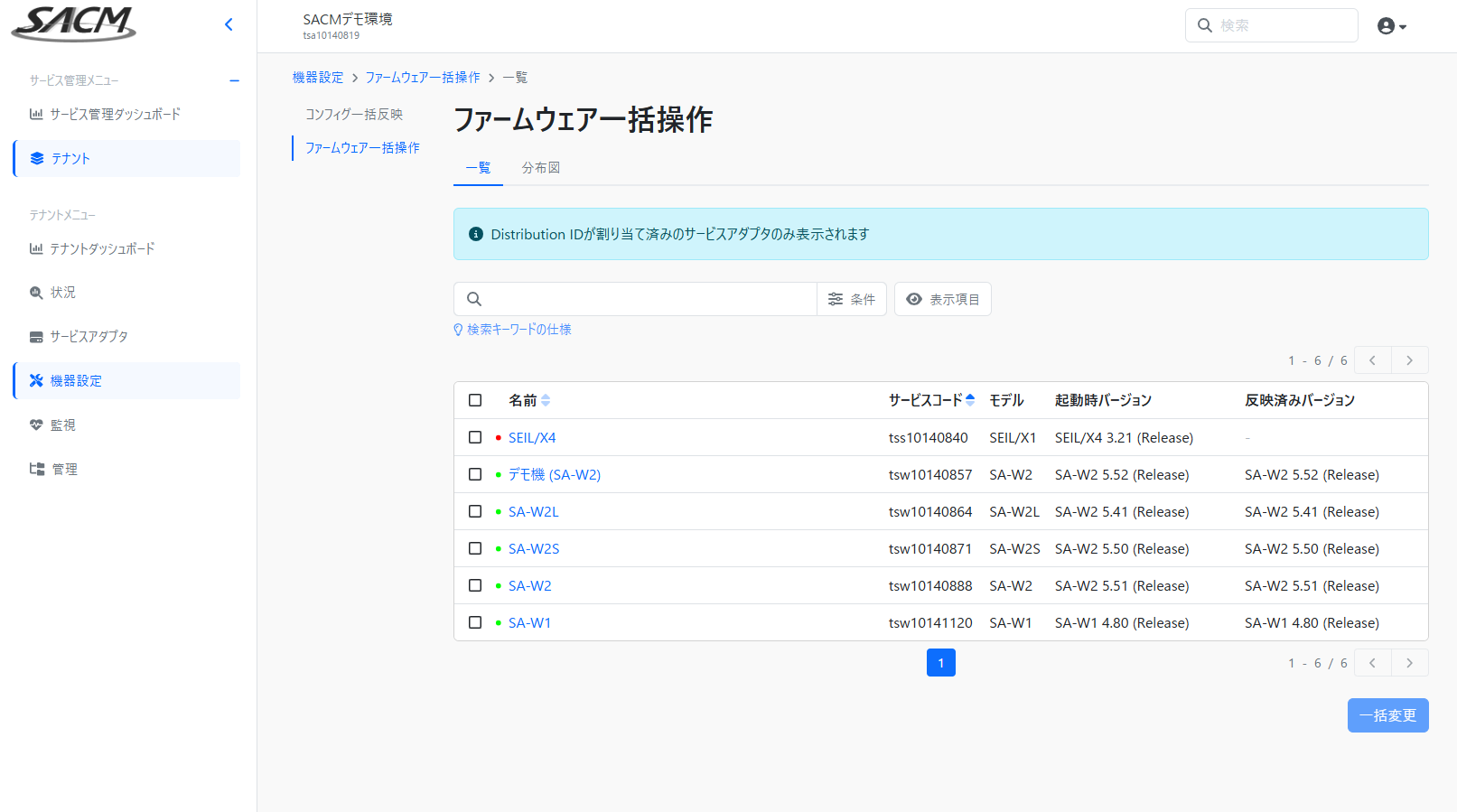Go to the previous page with the bottom pager arrow
Viewport: 1457px width, 812px height.
(x=1373, y=663)
